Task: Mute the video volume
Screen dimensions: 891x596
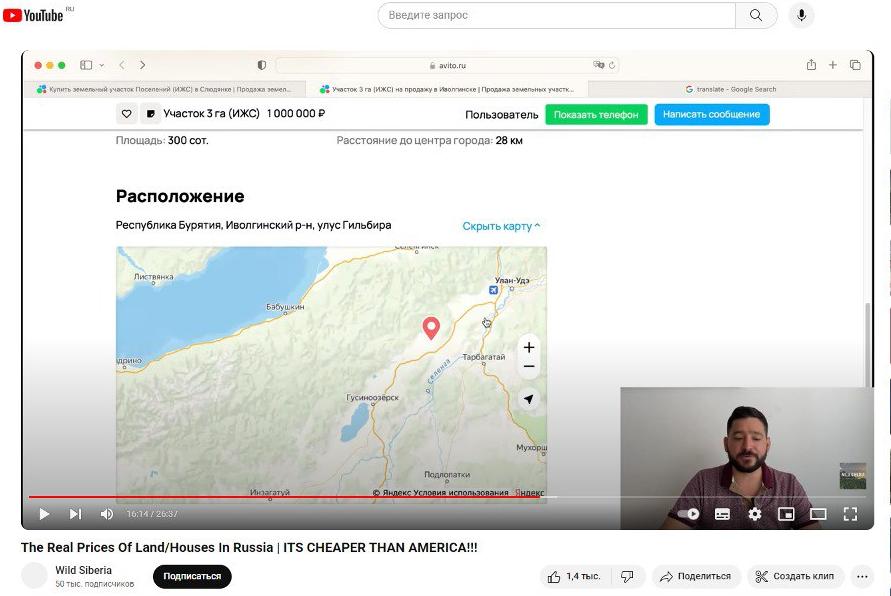Action: coord(106,514)
